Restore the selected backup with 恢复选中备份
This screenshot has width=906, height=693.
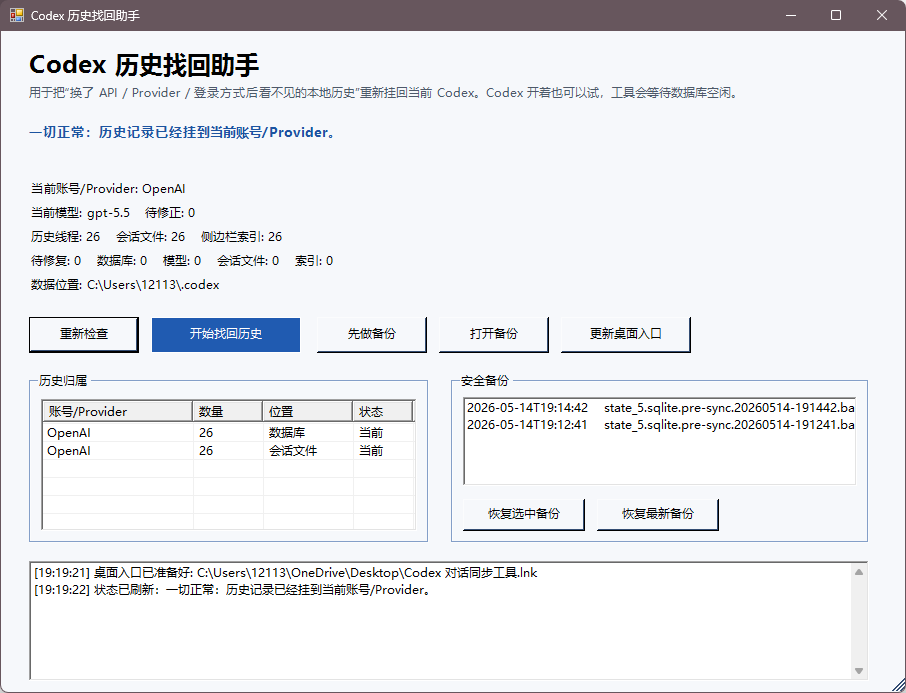(523, 514)
